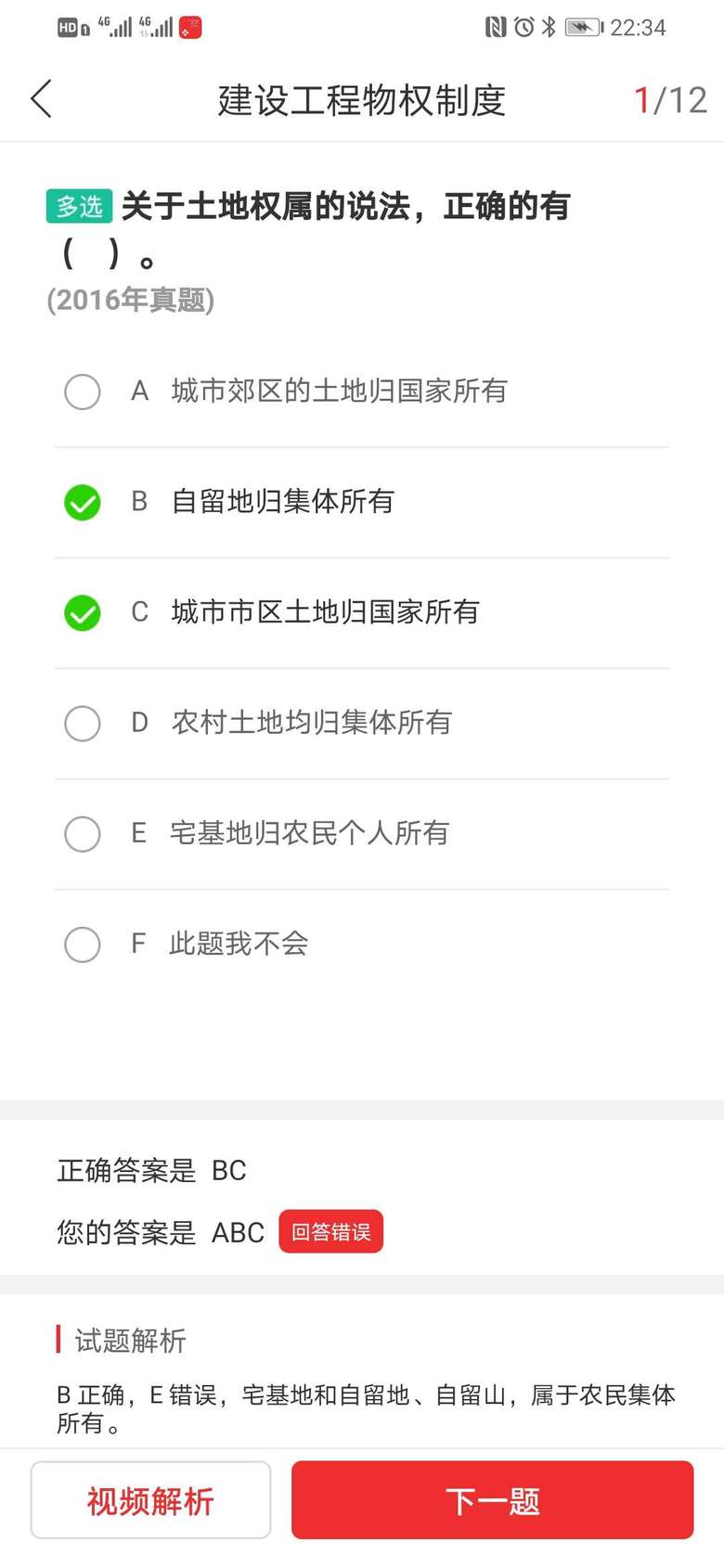Select option E 宅基地归农民个人所有
Screen dimensions: 724x1568
coord(83,833)
